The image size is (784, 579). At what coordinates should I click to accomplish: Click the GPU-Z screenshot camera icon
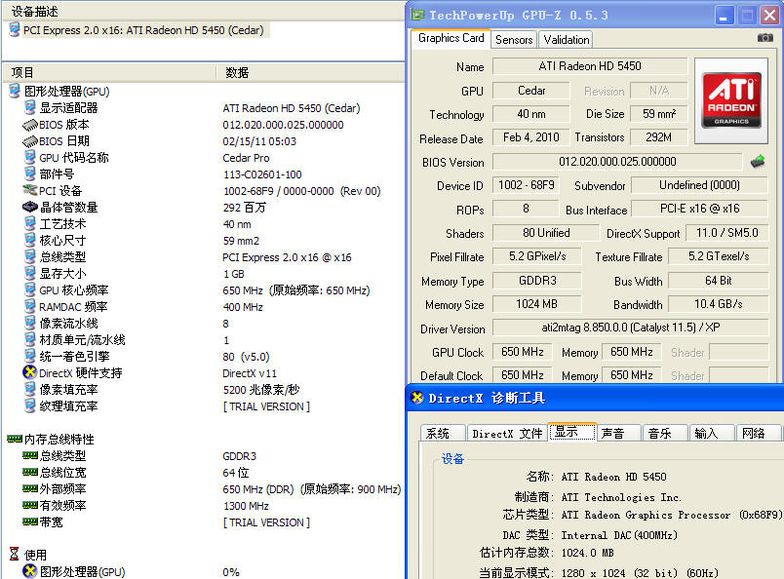tap(765, 38)
